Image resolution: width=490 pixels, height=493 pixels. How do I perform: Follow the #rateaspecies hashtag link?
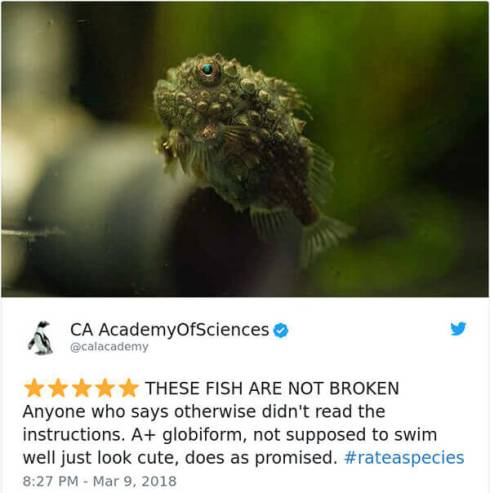pyautogui.click(x=404, y=458)
